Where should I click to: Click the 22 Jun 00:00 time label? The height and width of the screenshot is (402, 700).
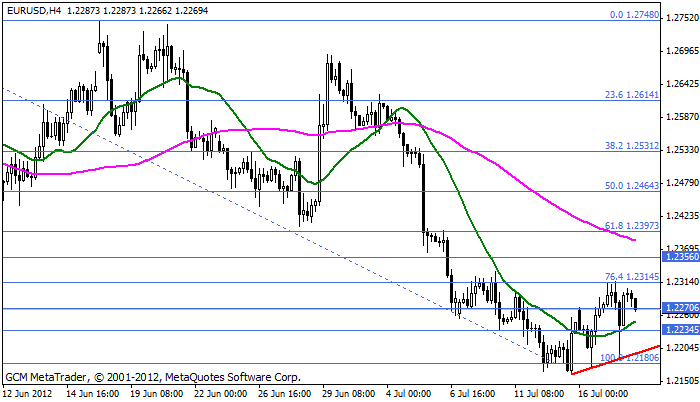[221, 394]
